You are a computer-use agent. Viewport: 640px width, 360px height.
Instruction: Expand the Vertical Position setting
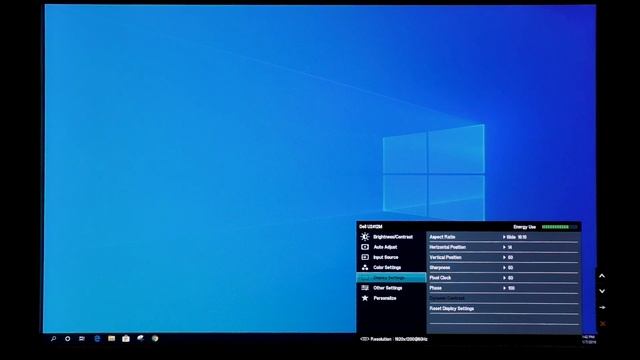[503, 257]
